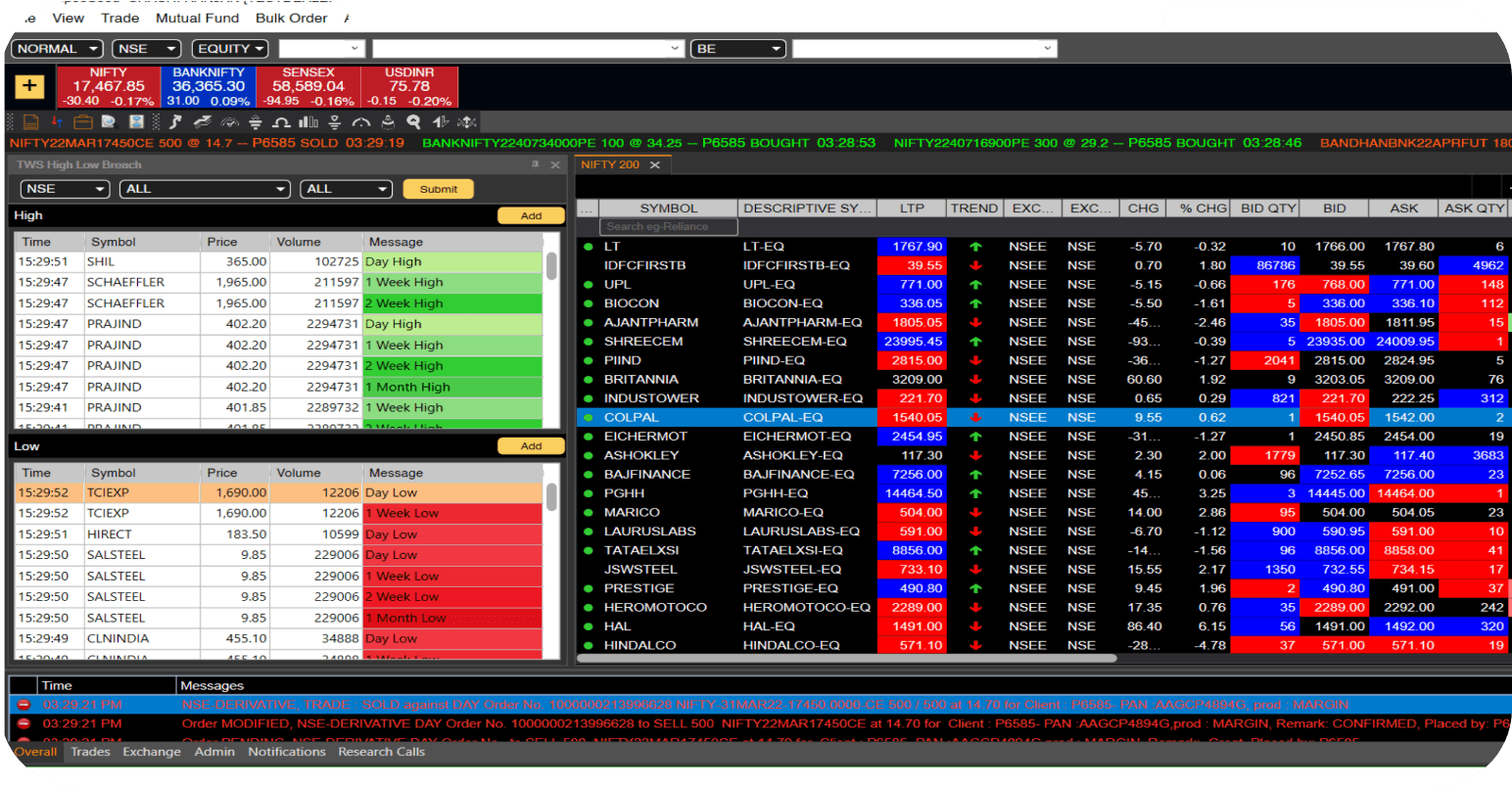This screenshot has height=787, width=1512.
Task: Sort by the LTP column header
Action: pyautogui.click(x=912, y=208)
